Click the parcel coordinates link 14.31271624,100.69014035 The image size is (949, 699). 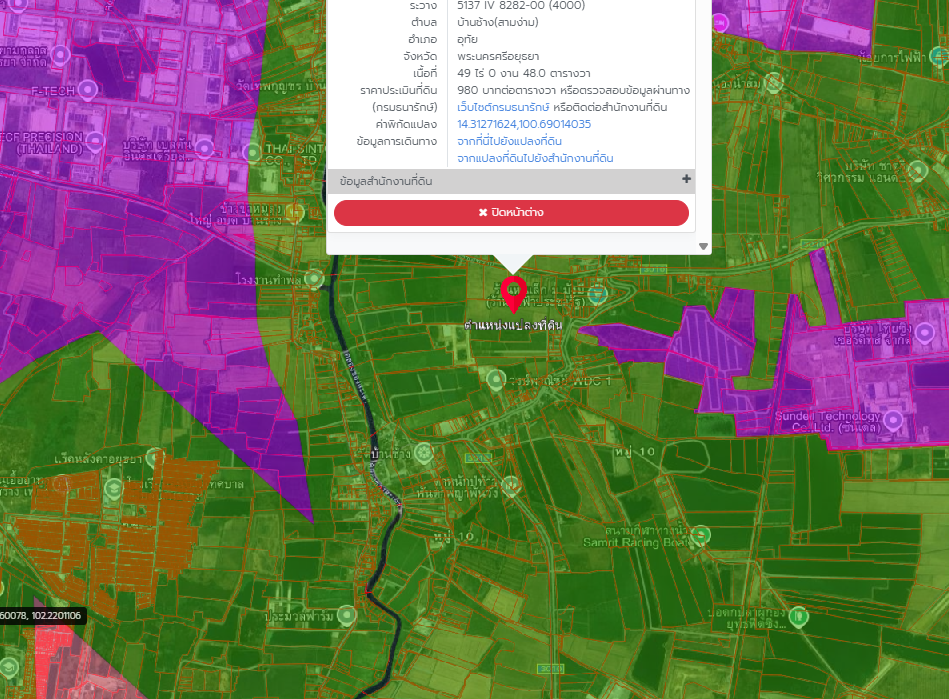524,124
